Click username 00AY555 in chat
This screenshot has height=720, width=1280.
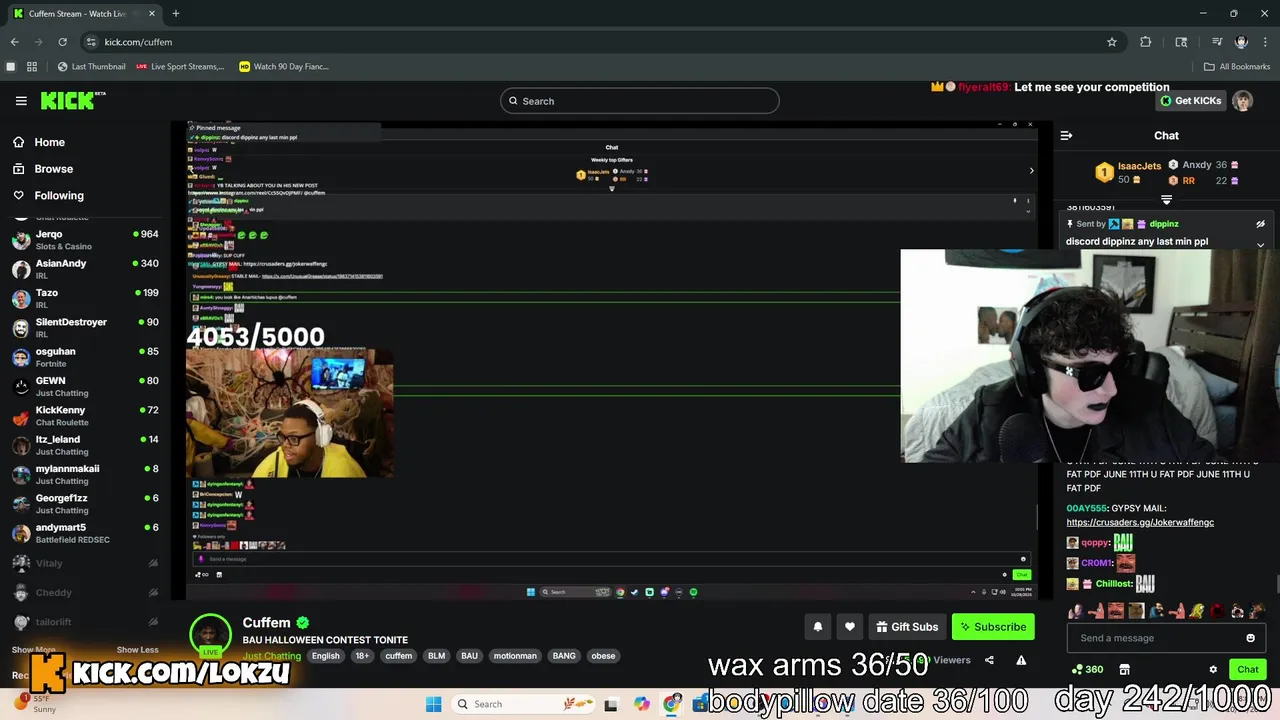(1087, 508)
